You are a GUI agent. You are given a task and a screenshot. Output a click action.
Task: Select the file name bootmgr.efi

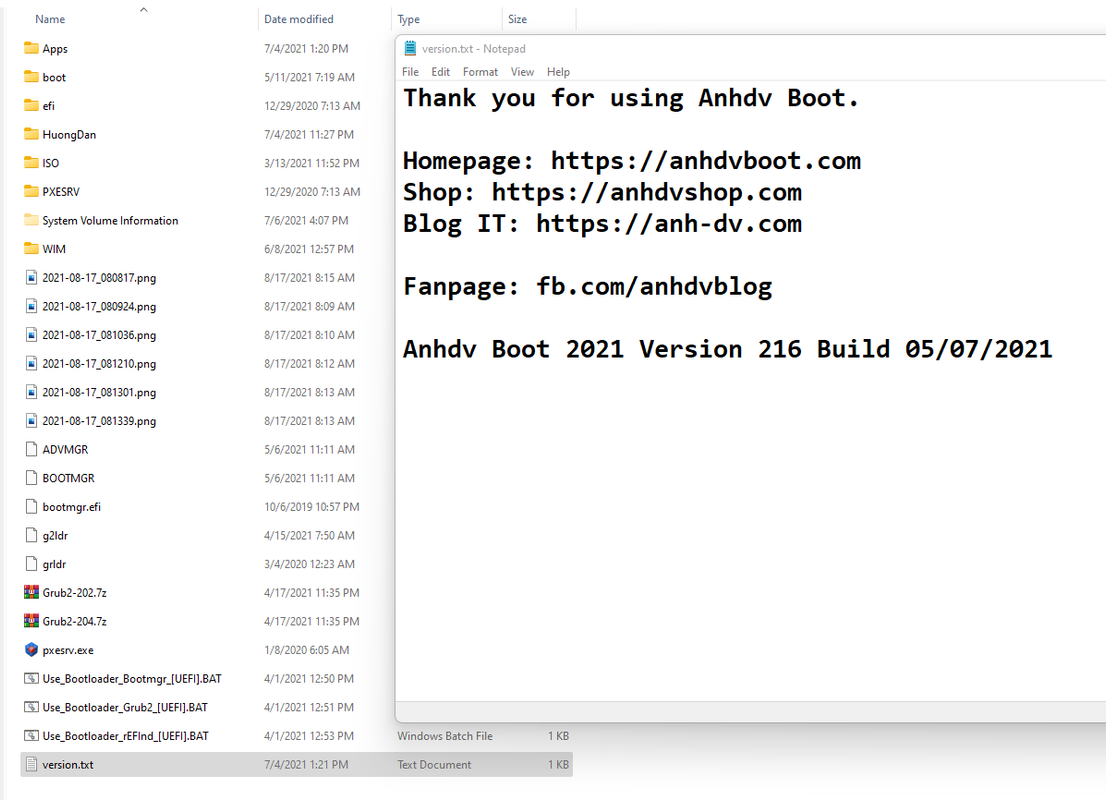point(71,507)
